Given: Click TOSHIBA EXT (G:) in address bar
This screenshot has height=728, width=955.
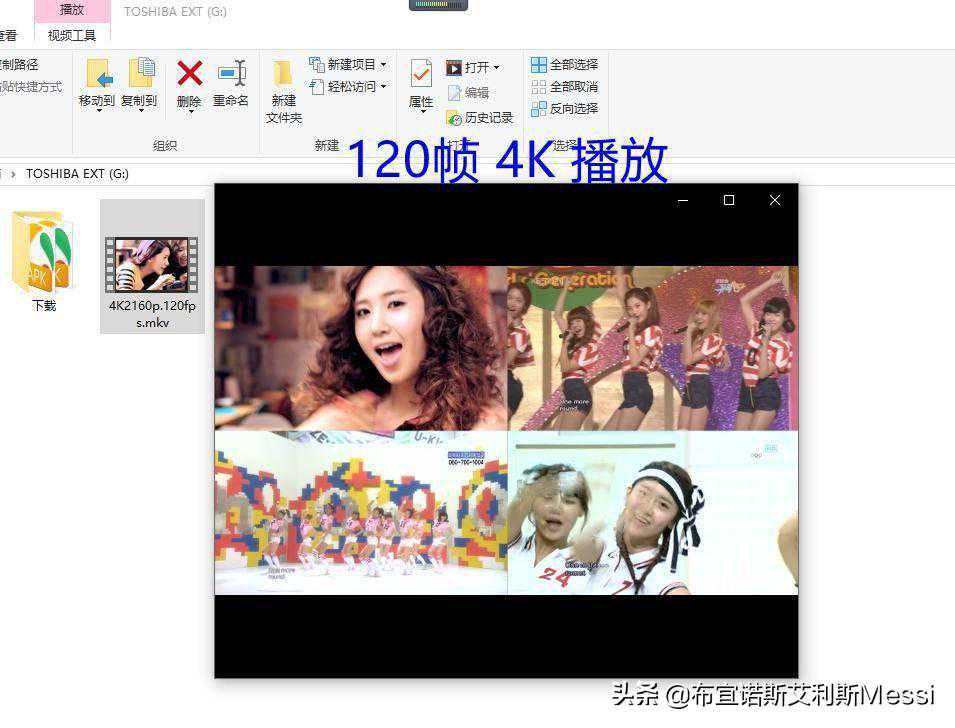Looking at the screenshot, I should [x=77, y=174].
